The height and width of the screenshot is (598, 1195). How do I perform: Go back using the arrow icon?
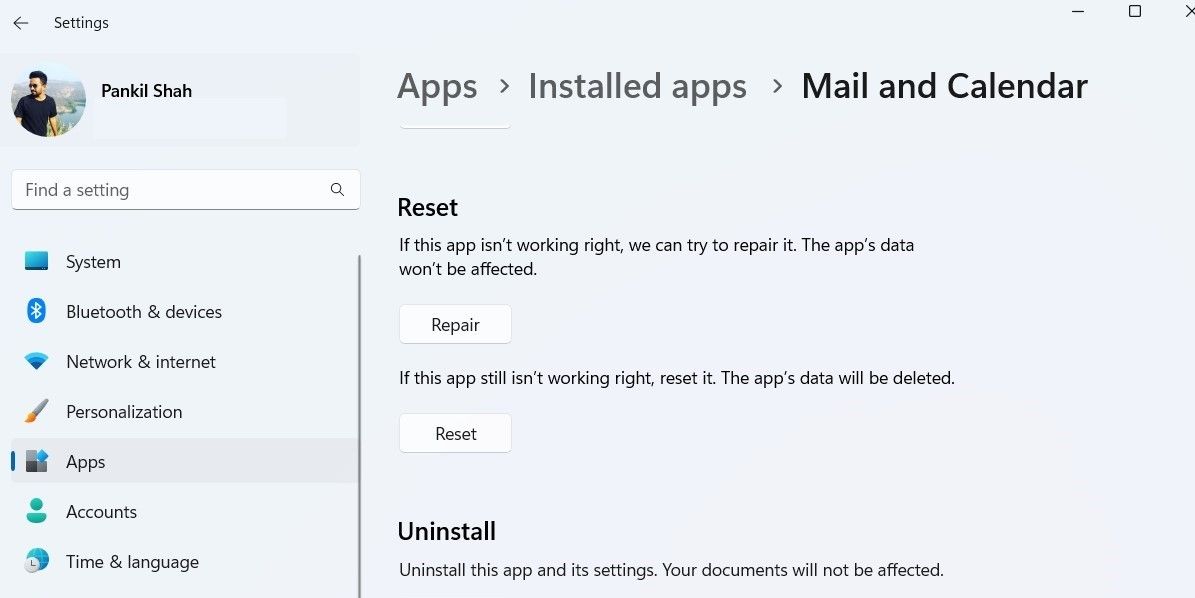pos(21,23)
